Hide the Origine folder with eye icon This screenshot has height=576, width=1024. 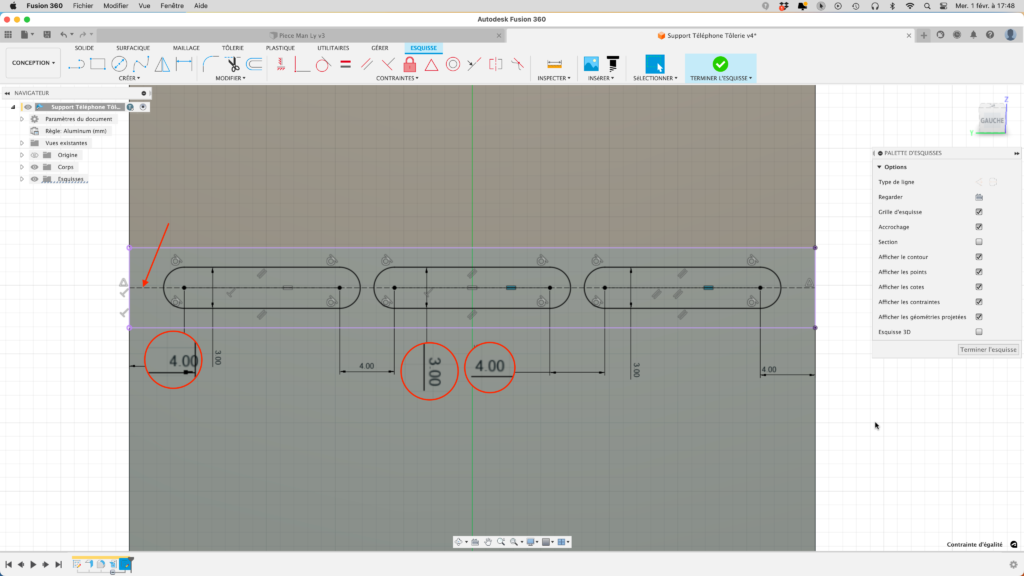[x=35, y=155]
